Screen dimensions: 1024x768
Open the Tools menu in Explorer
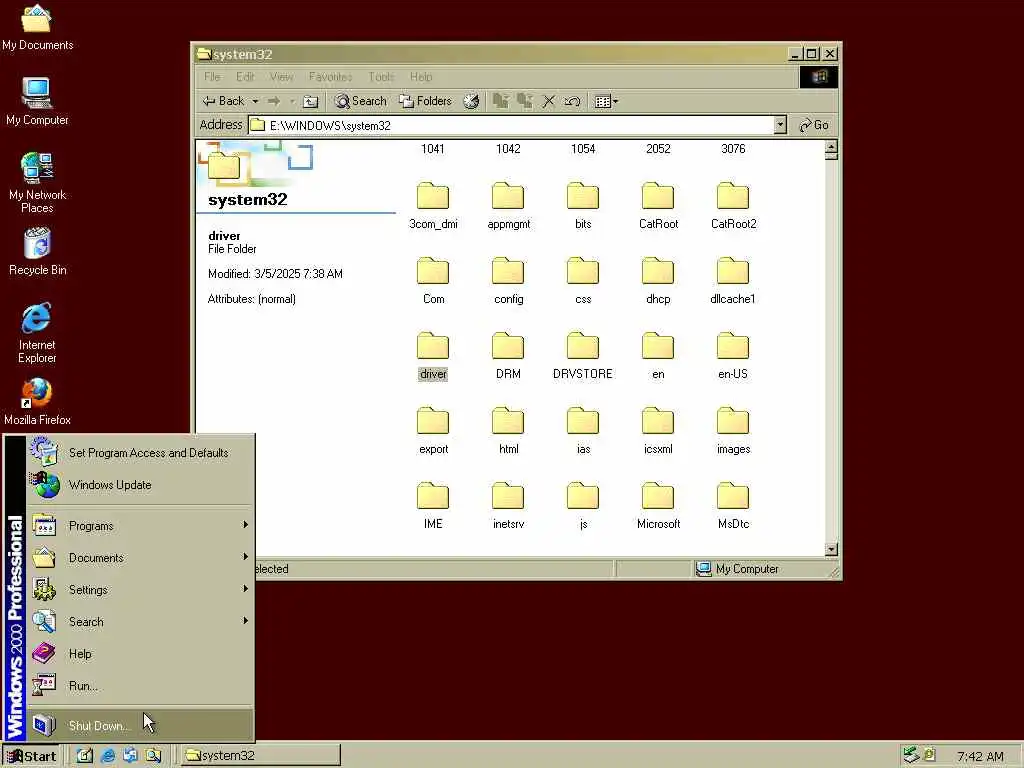381,77
